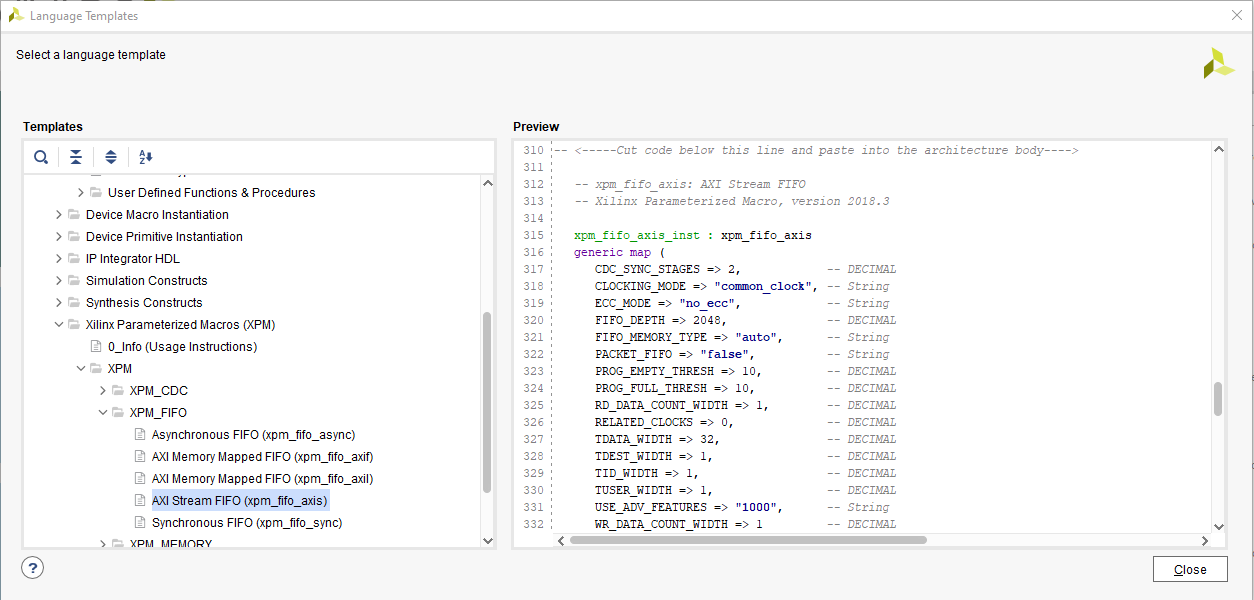The image size is (1254, 600).
Task: Click folder icon of XPM_FIFO
Action: (x=118, y=413)
